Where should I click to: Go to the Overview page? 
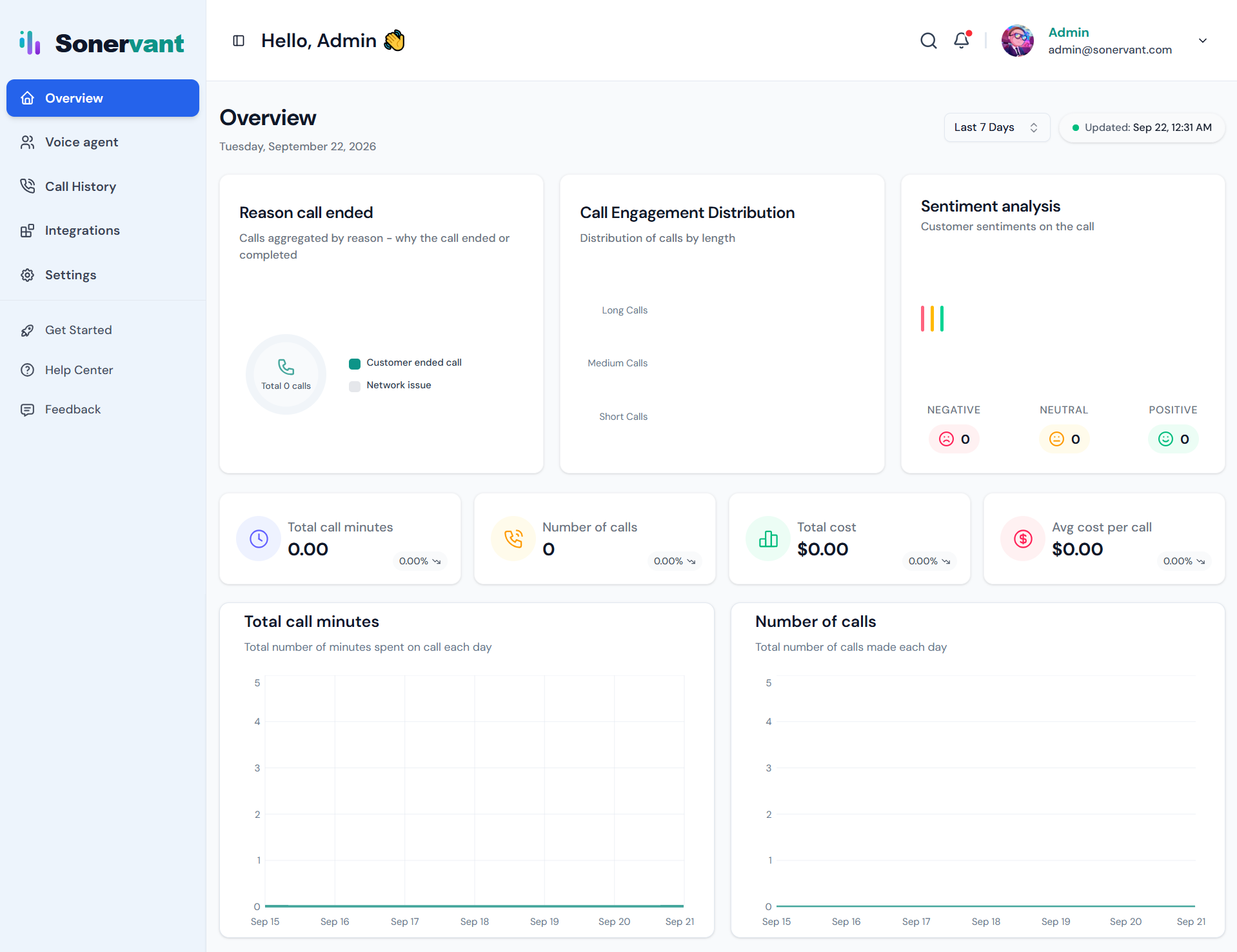[x=103, y=98]
